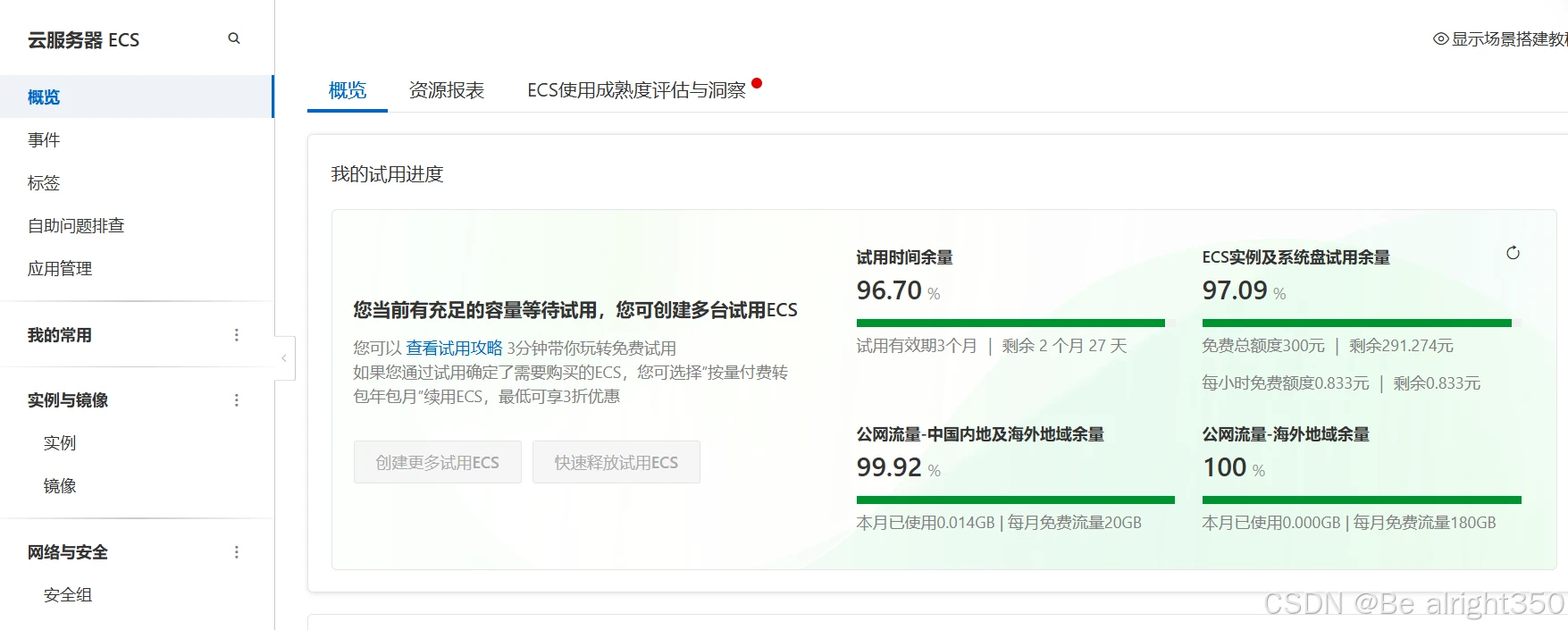Viewport: 1568px width, 630px height.
Task: Click the text 剩余291.274元
Action: [1401, 346]
